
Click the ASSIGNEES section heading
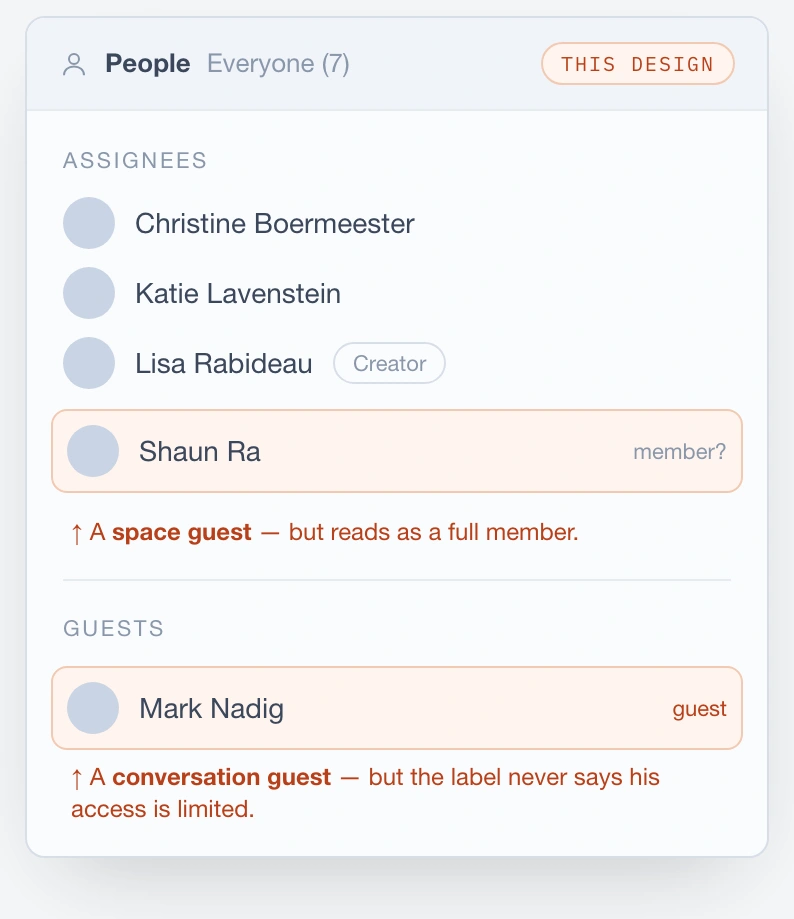click(x=135, y=161)
